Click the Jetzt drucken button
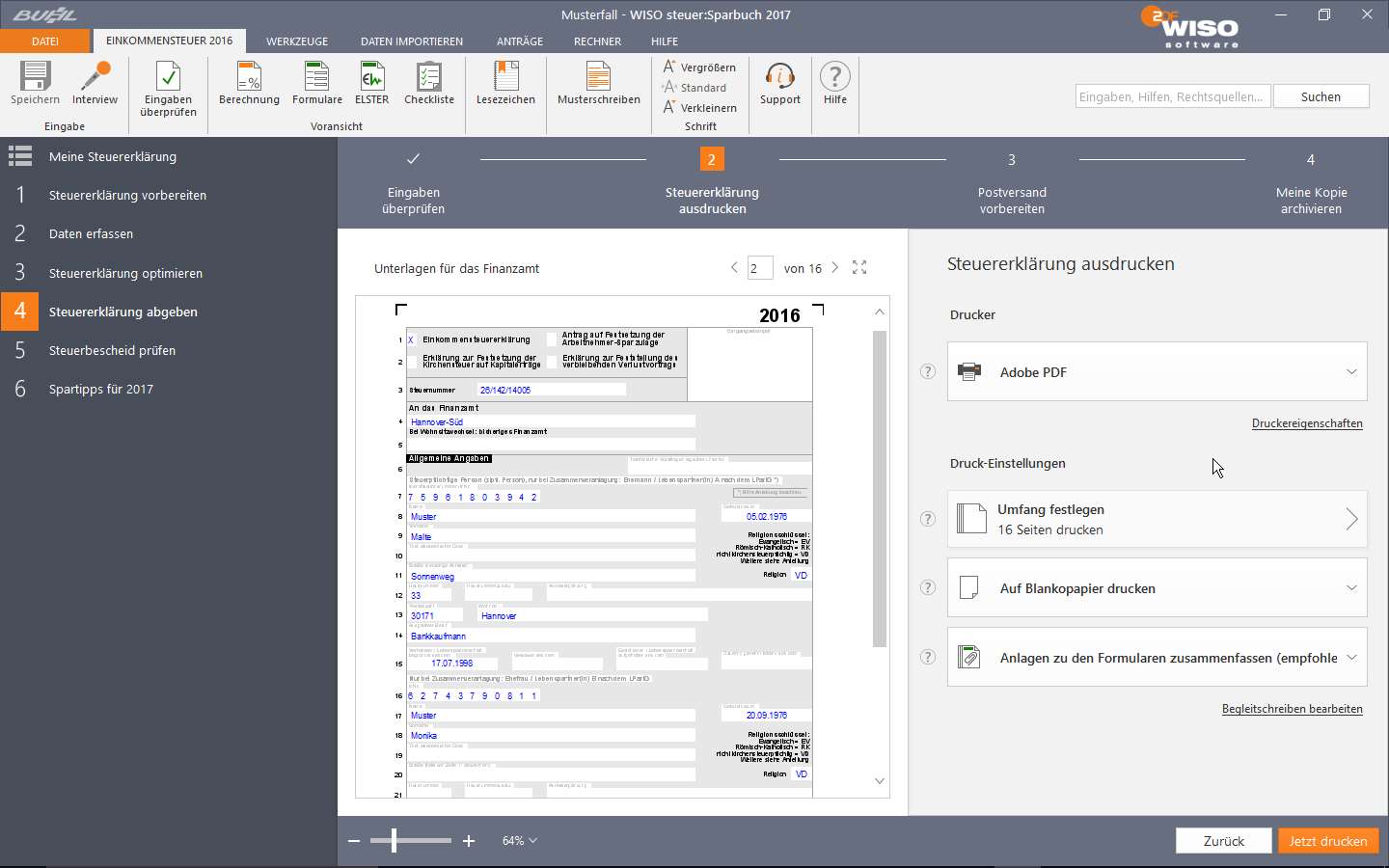 click(1328, 841)
